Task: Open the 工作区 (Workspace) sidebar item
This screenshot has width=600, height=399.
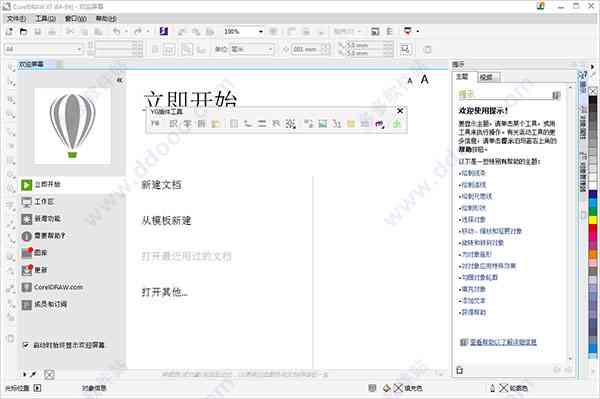Action: pyautogui.click(x=72, y=202)
